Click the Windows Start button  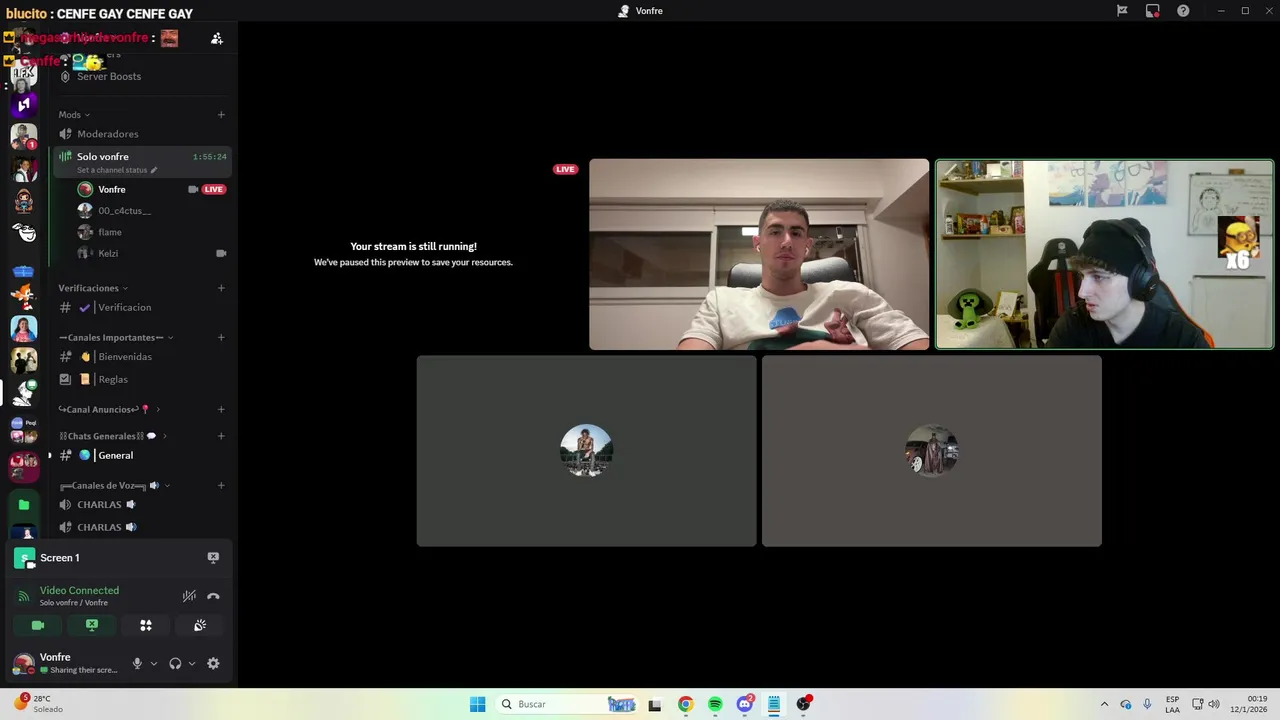[x=478, y=704]
